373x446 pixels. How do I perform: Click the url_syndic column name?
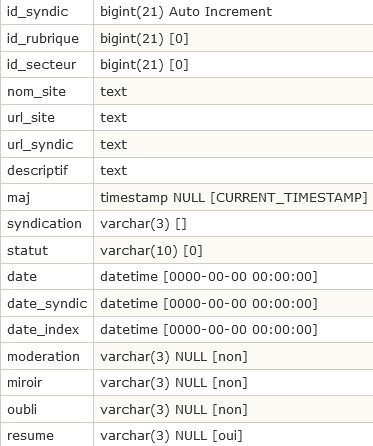click(x=40, y=145)
